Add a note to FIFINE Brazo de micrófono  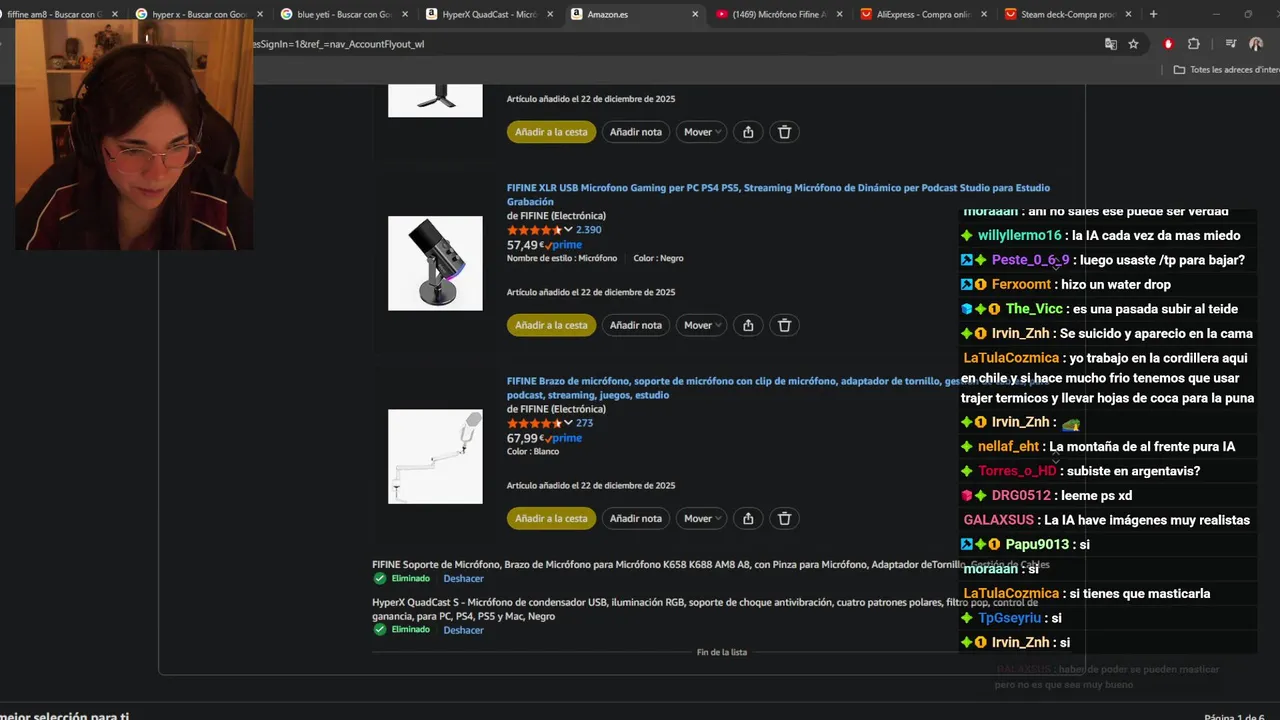coord(636,518)
